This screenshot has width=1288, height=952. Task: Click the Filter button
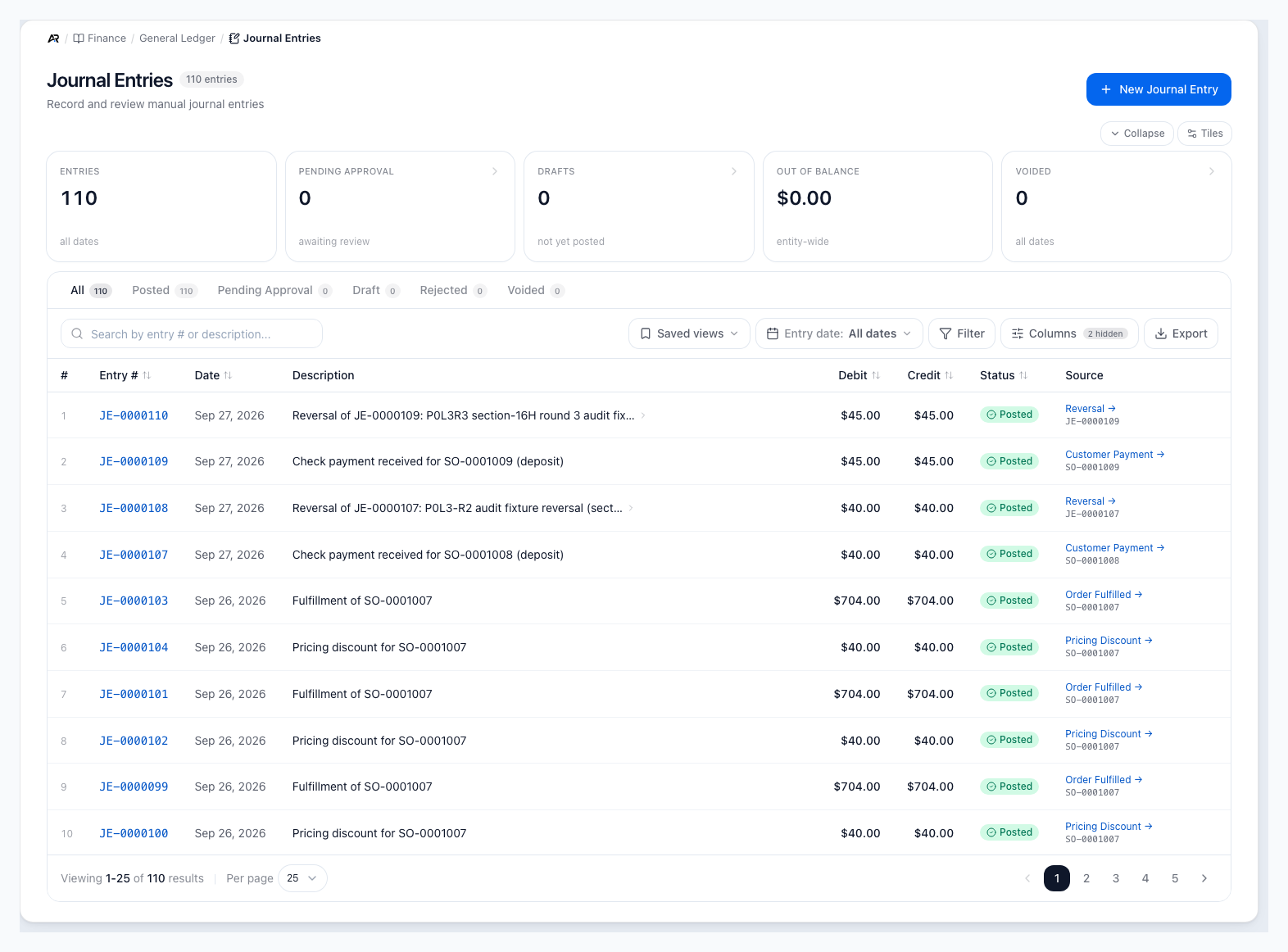pyautogui.click(x=962, y=333)
